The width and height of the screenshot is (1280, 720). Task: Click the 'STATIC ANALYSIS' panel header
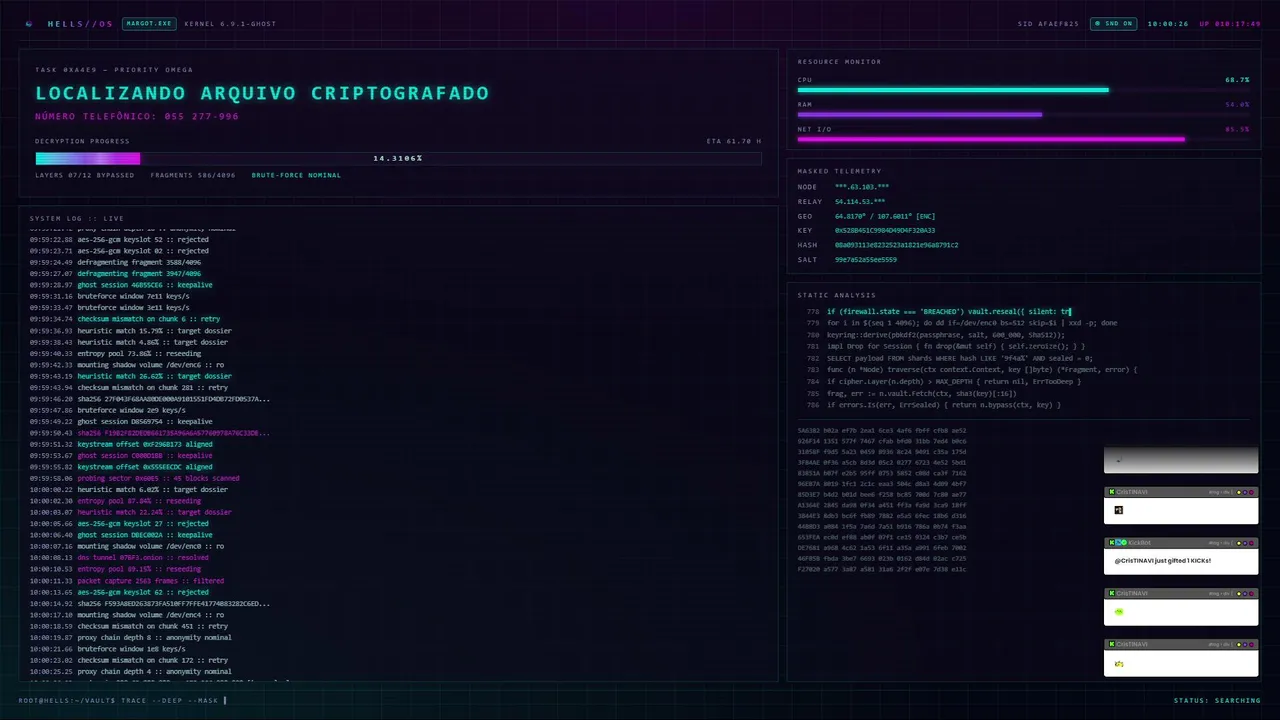836,295
